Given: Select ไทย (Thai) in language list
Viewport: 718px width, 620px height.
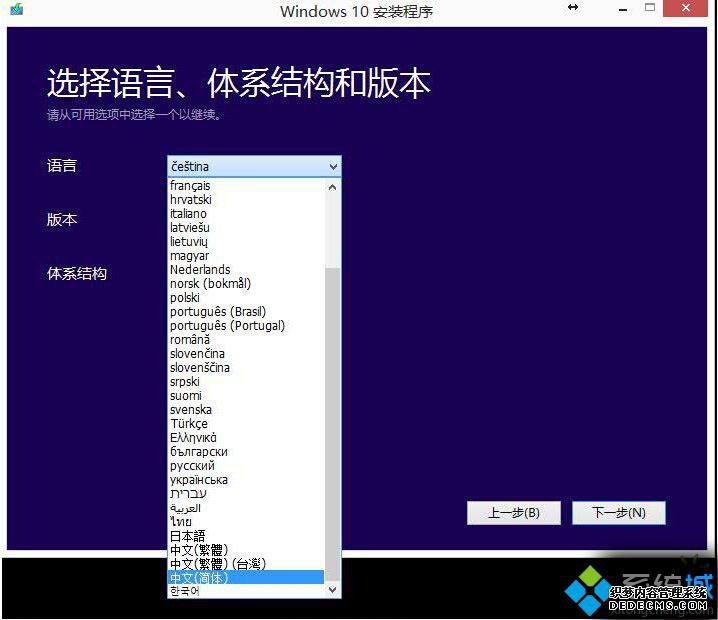Looking at the screenshot, I should click(247, 522).
